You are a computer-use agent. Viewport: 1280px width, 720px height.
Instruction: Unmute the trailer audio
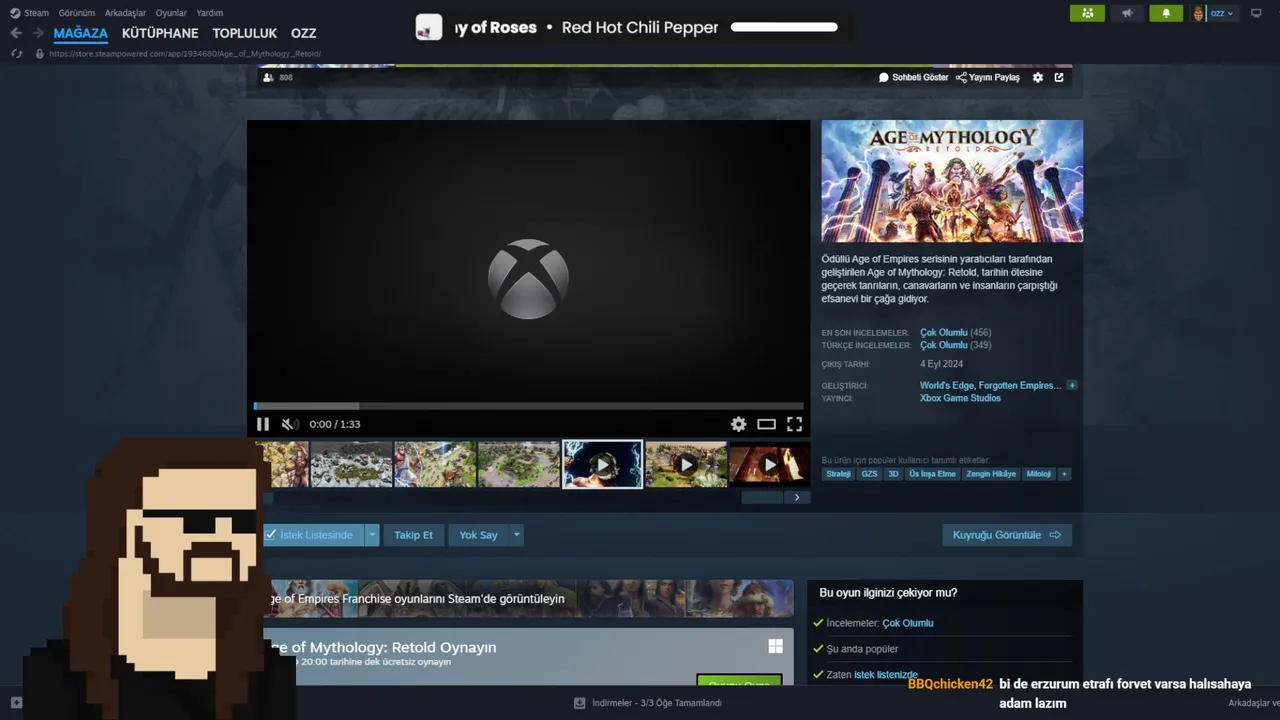pos(290,424)
